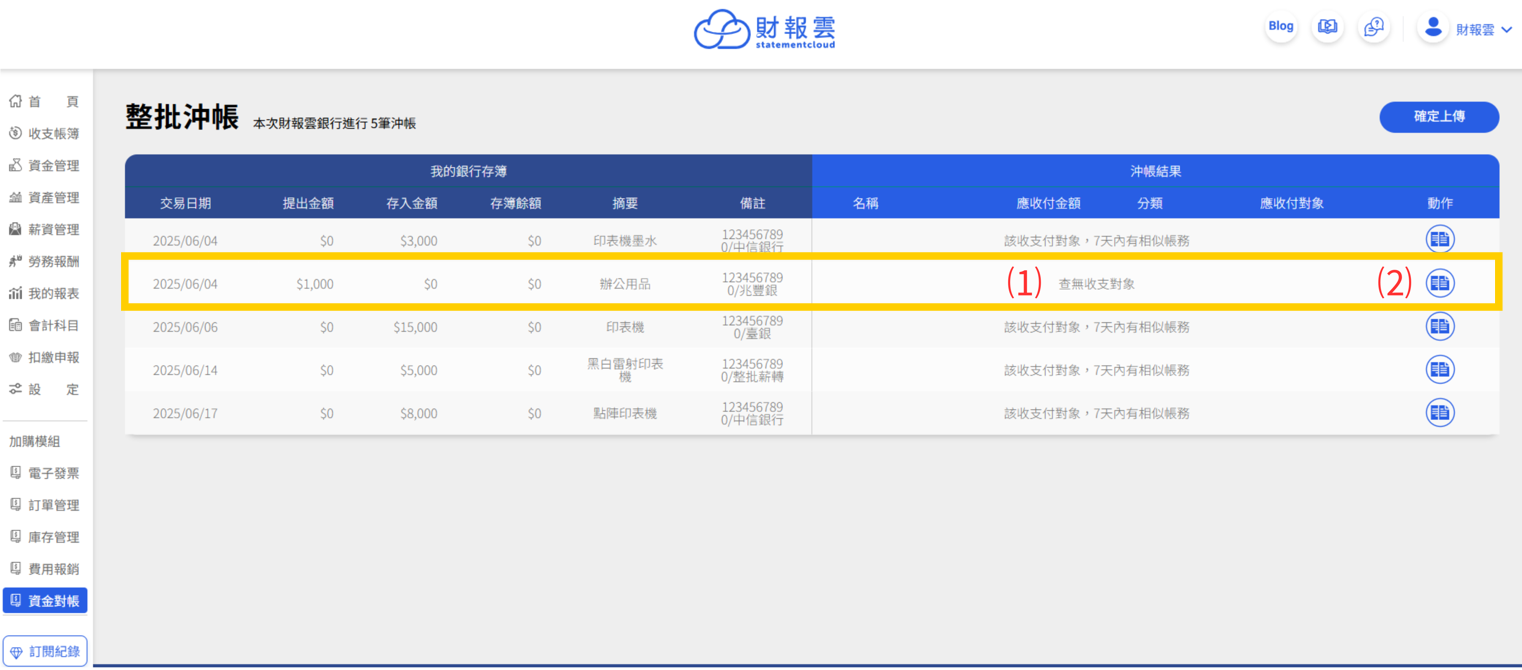This screenshot has width=1522, height=670.
Task: Open 資金管理 in the sidebar
Action: [x=44, y=166]
